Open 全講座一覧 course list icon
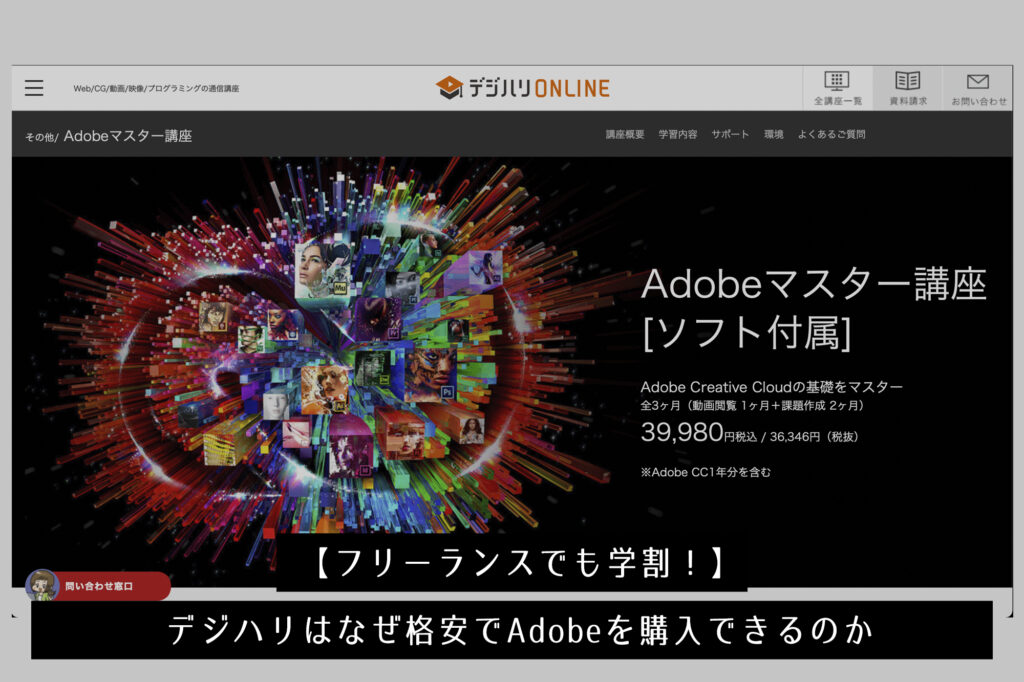Viewport: 1024px width, 682px height. coord(837,88)
